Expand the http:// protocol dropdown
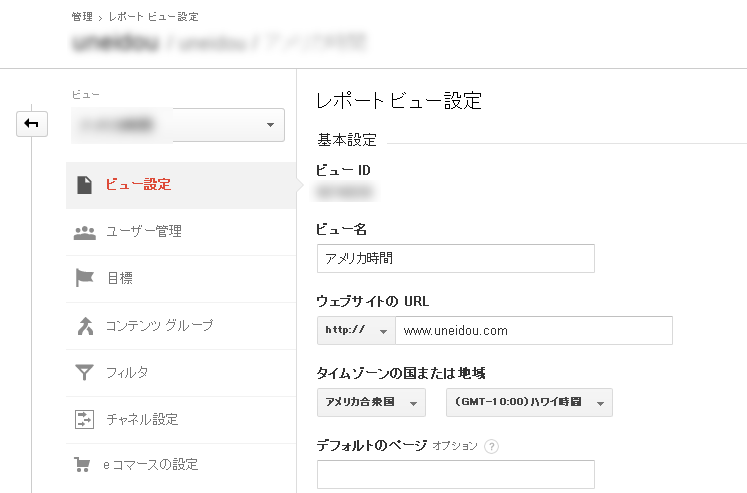Screen dimensions: 747x493 pyautogui.click(x=355, y=330)
